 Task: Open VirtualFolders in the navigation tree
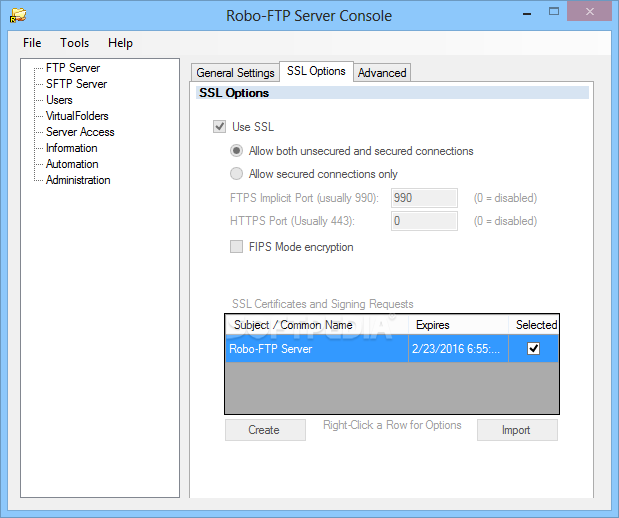point(77,116)
